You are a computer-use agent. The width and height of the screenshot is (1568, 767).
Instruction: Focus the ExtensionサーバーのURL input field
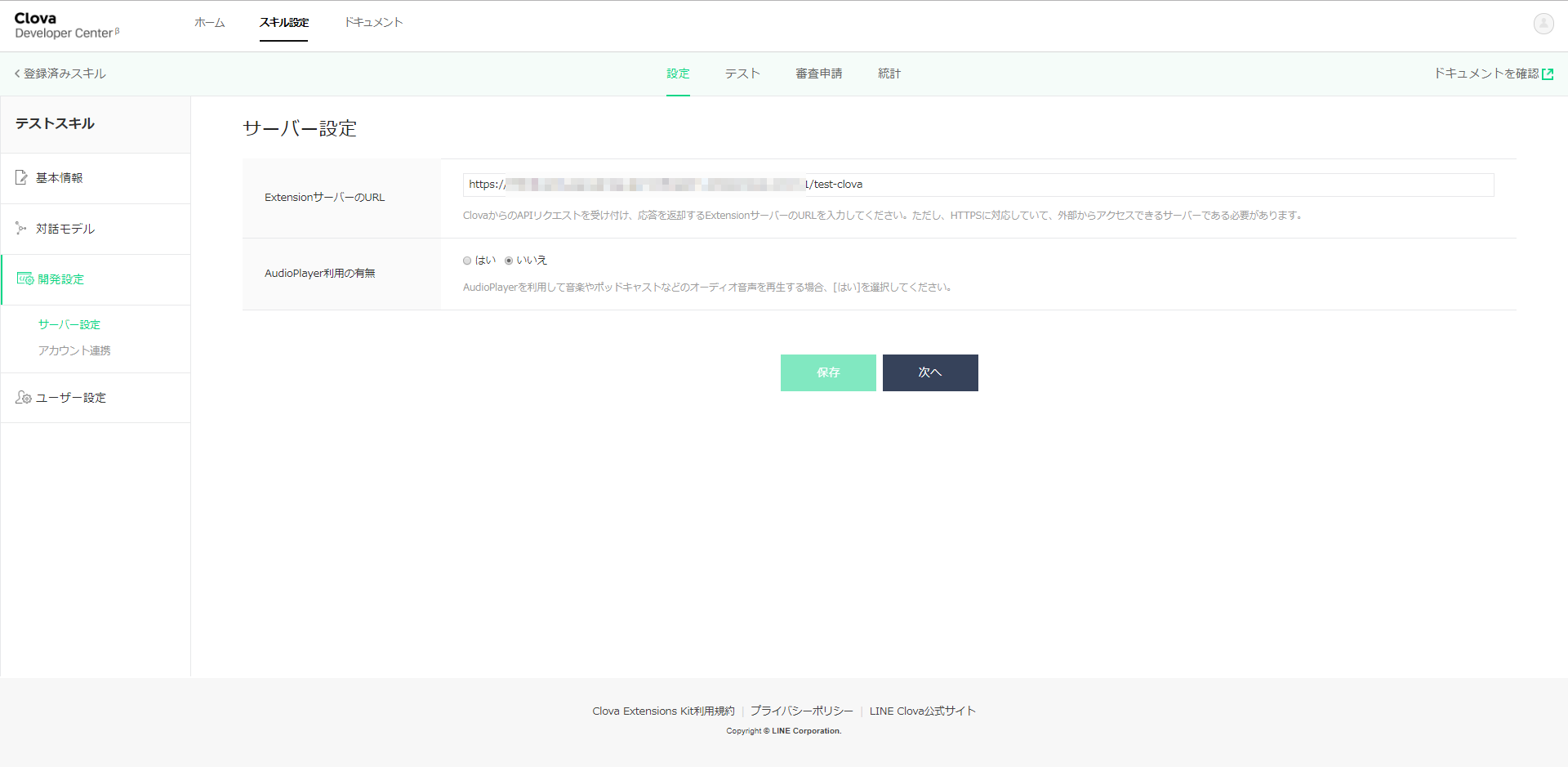(x=978, y=185)
